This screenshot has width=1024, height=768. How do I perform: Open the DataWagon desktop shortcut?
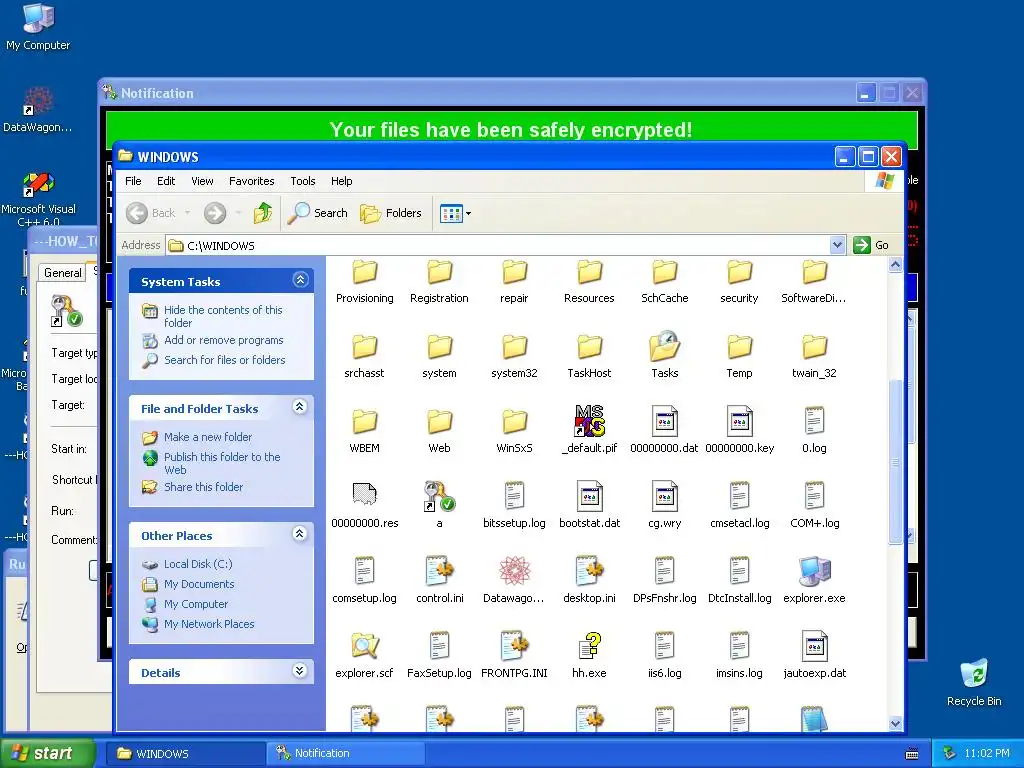[38, 110]
